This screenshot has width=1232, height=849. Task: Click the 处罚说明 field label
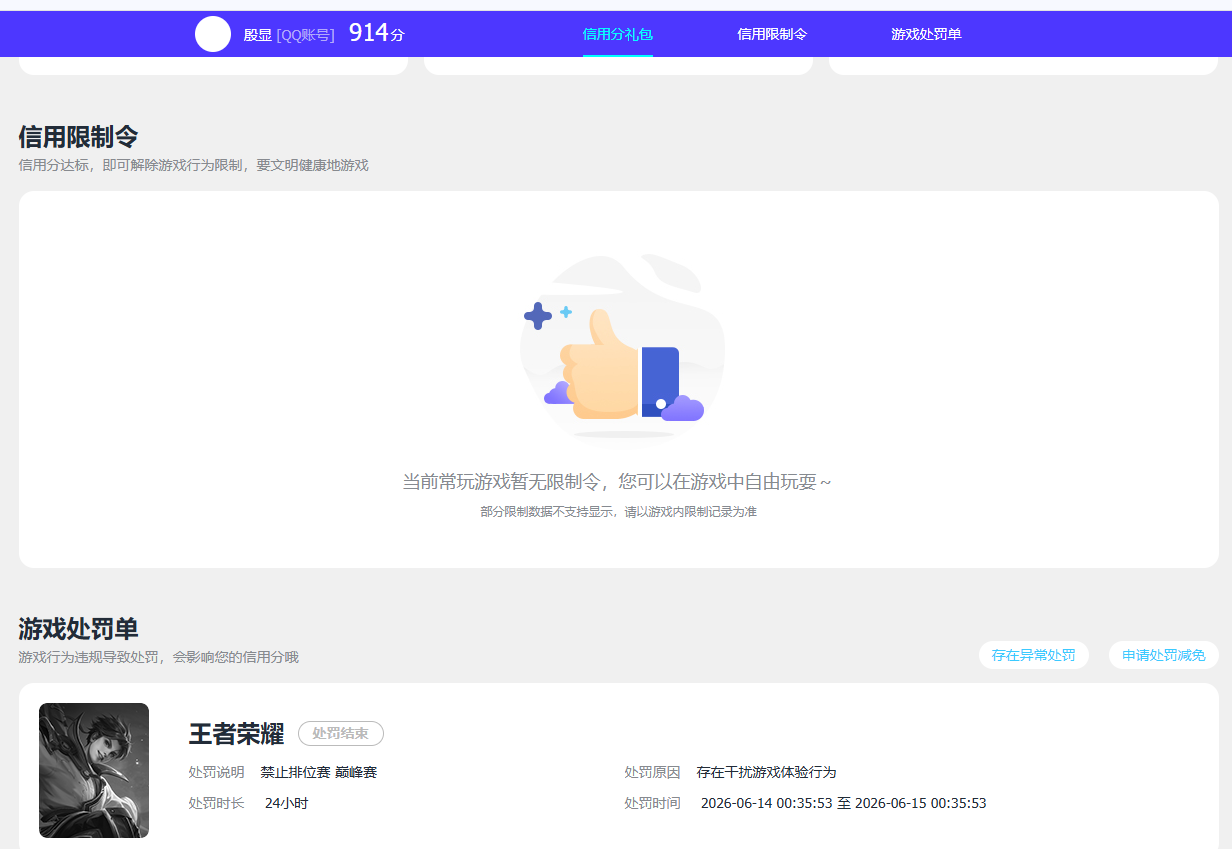(216, 772)
